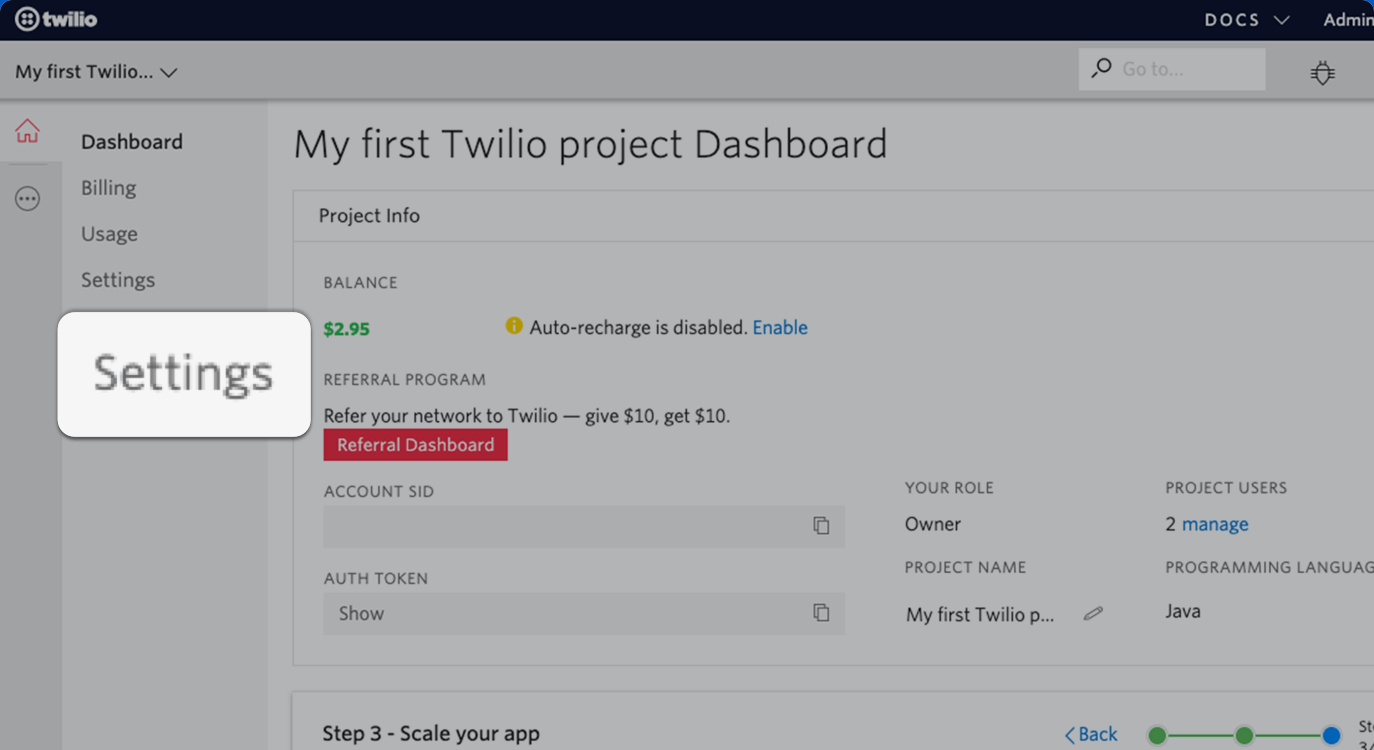
Task: Click the Account SID field
Action: [584, 526]
